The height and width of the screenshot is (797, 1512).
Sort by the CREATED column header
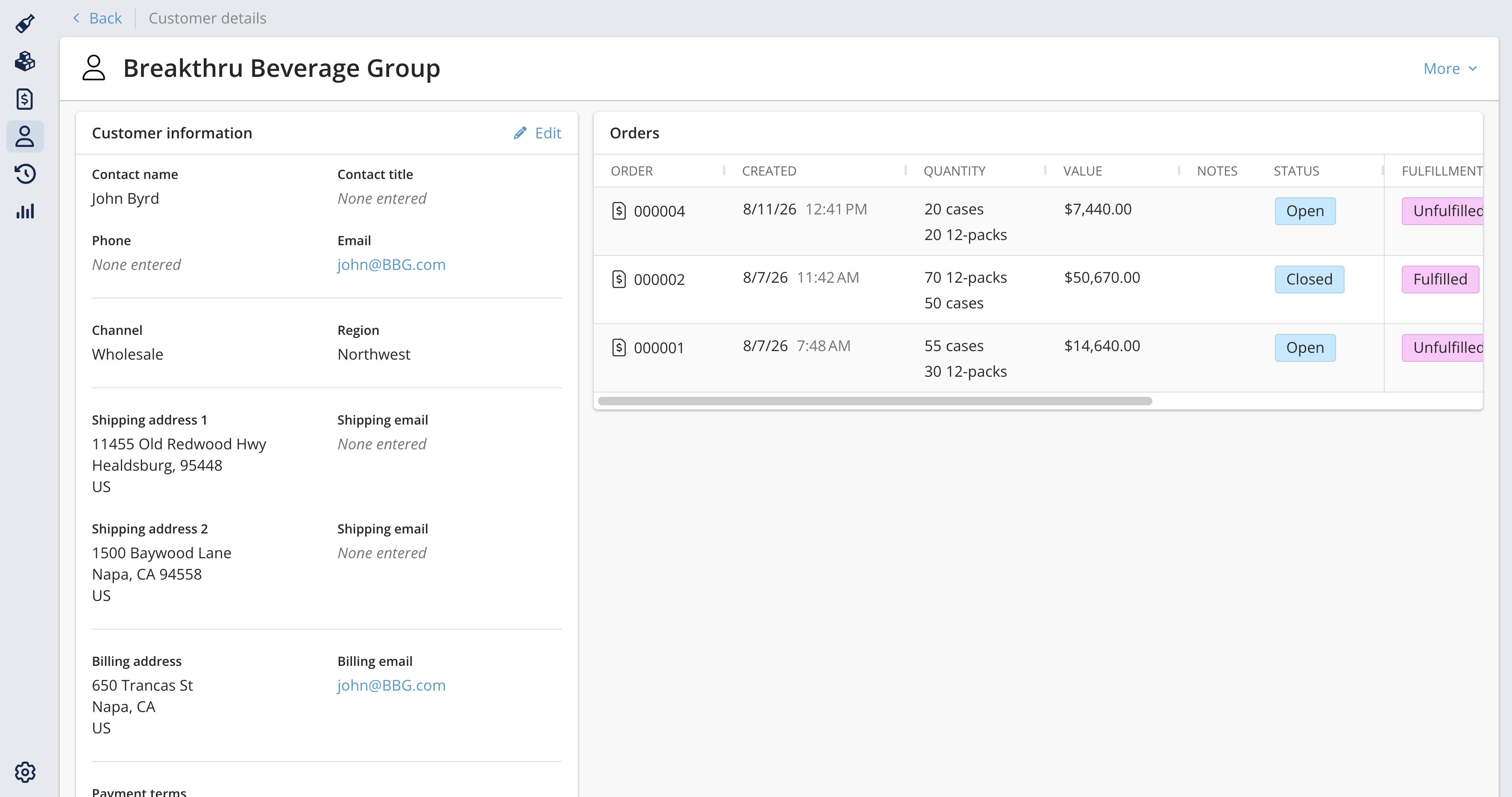(x=769, y=171)
